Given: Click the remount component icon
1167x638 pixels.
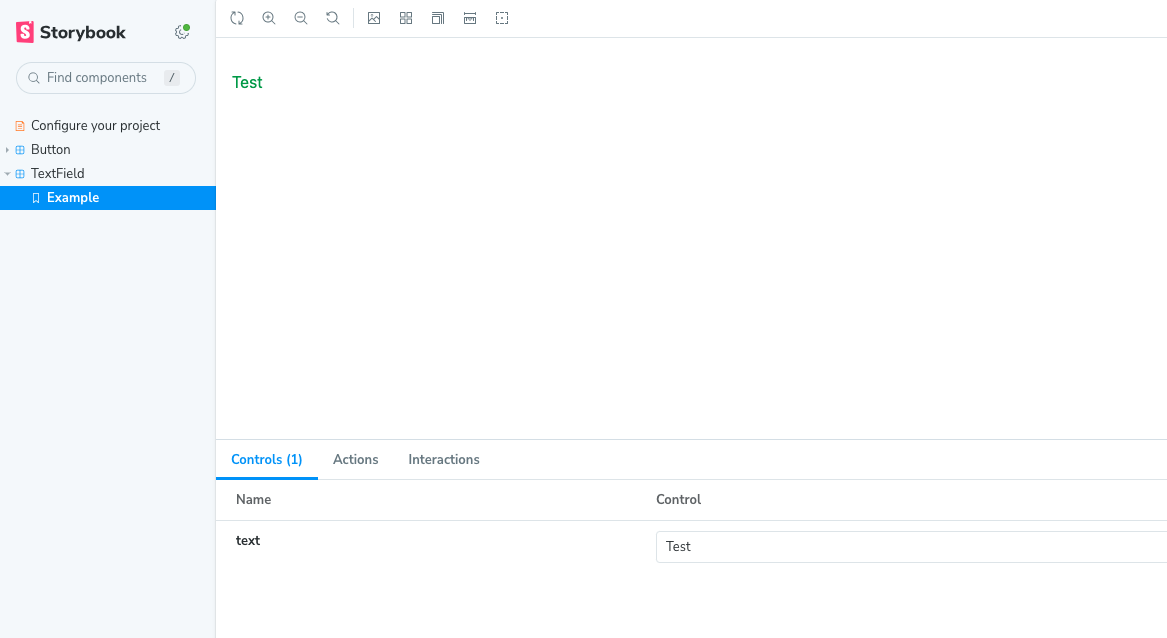Looking at the screenshot, I should (237, 18).
